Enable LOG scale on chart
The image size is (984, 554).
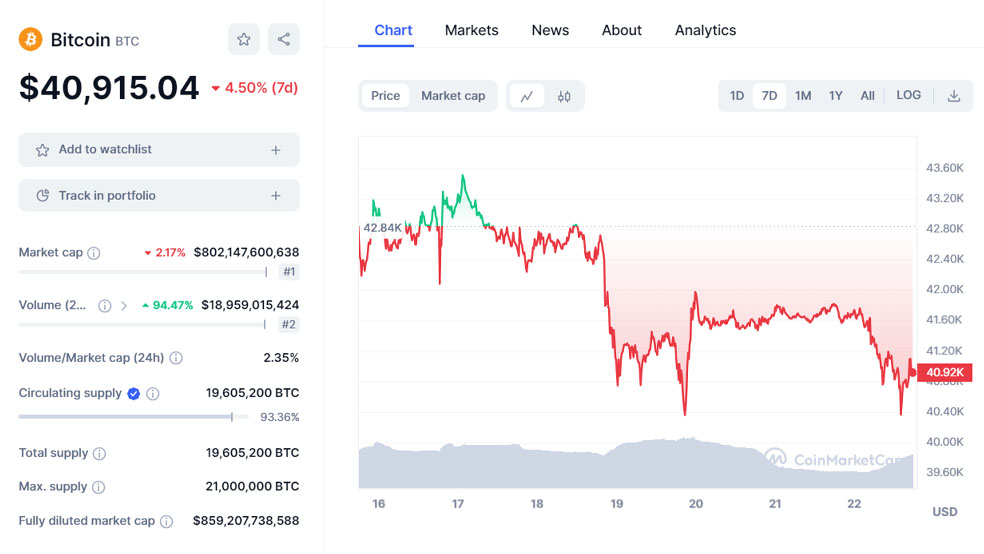(x=909, y=96)
